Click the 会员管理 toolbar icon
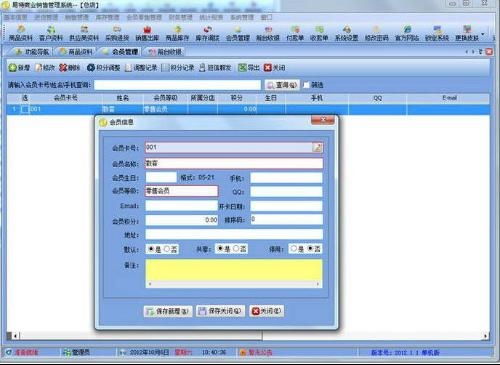The width and height of the screenshot is (500, 365). click(238, 33)
